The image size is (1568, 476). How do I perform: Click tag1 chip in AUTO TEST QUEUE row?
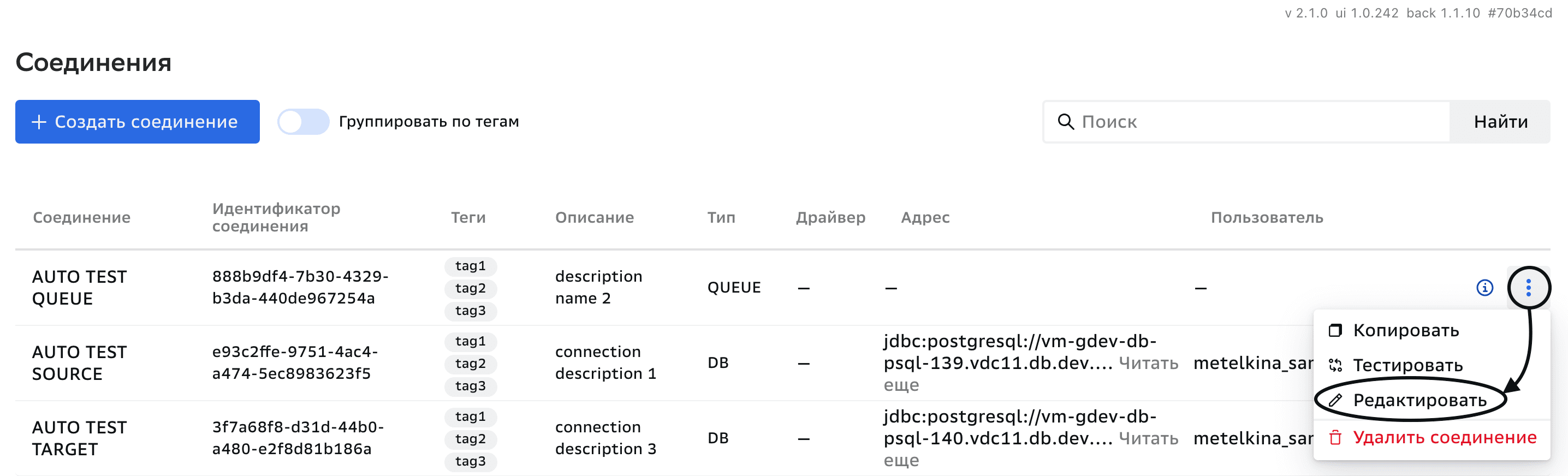471,266
